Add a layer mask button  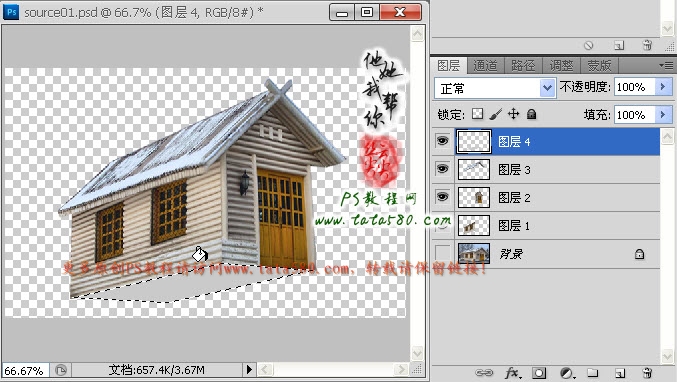(539, 373)
